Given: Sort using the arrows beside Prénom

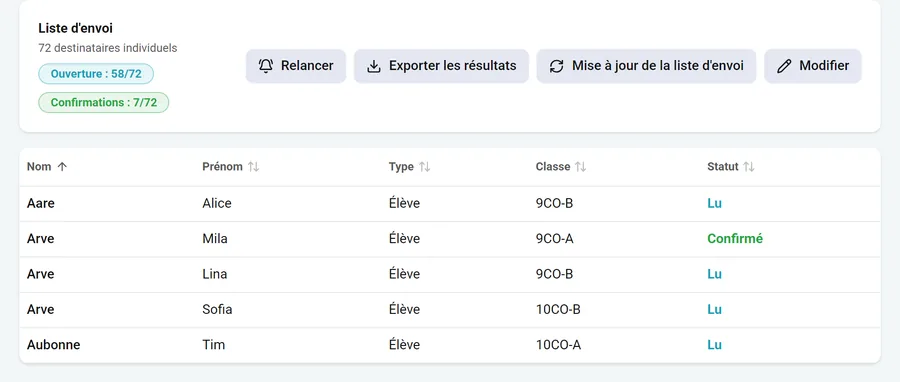Looking at the screenshot, I should 253,167.
